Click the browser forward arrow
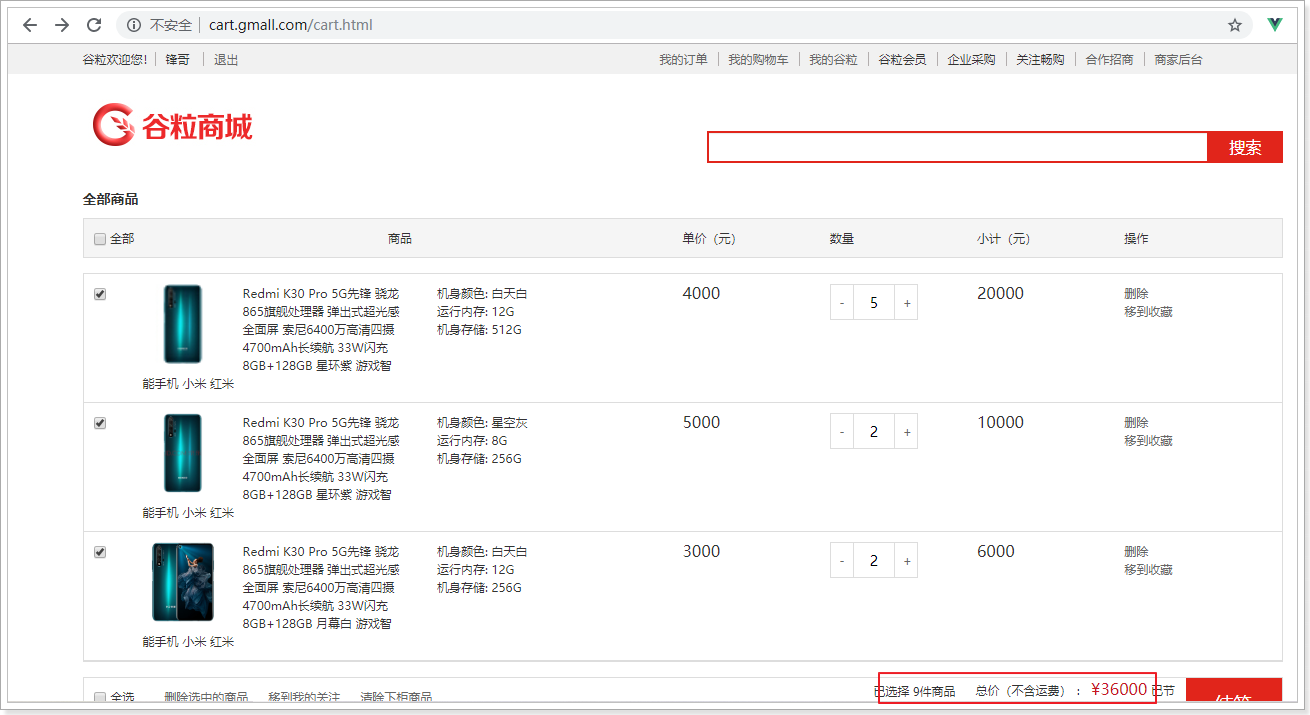 pyautogui.click(x=62, y=25)
